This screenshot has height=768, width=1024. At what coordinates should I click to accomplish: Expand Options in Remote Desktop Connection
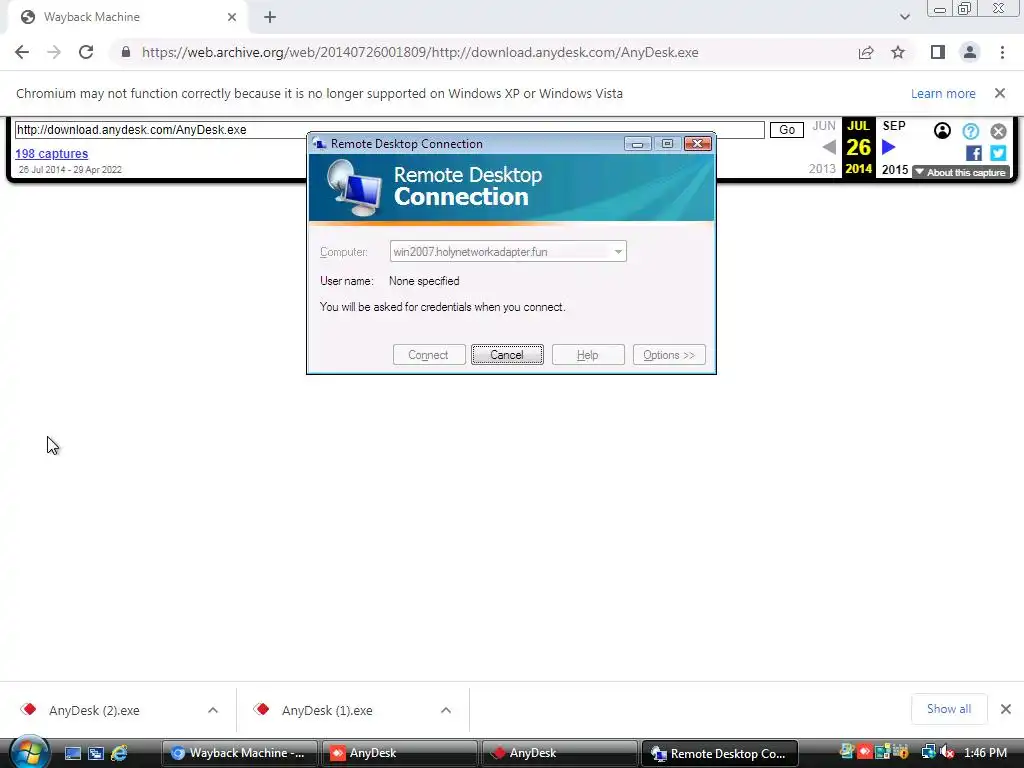(669, 355)
